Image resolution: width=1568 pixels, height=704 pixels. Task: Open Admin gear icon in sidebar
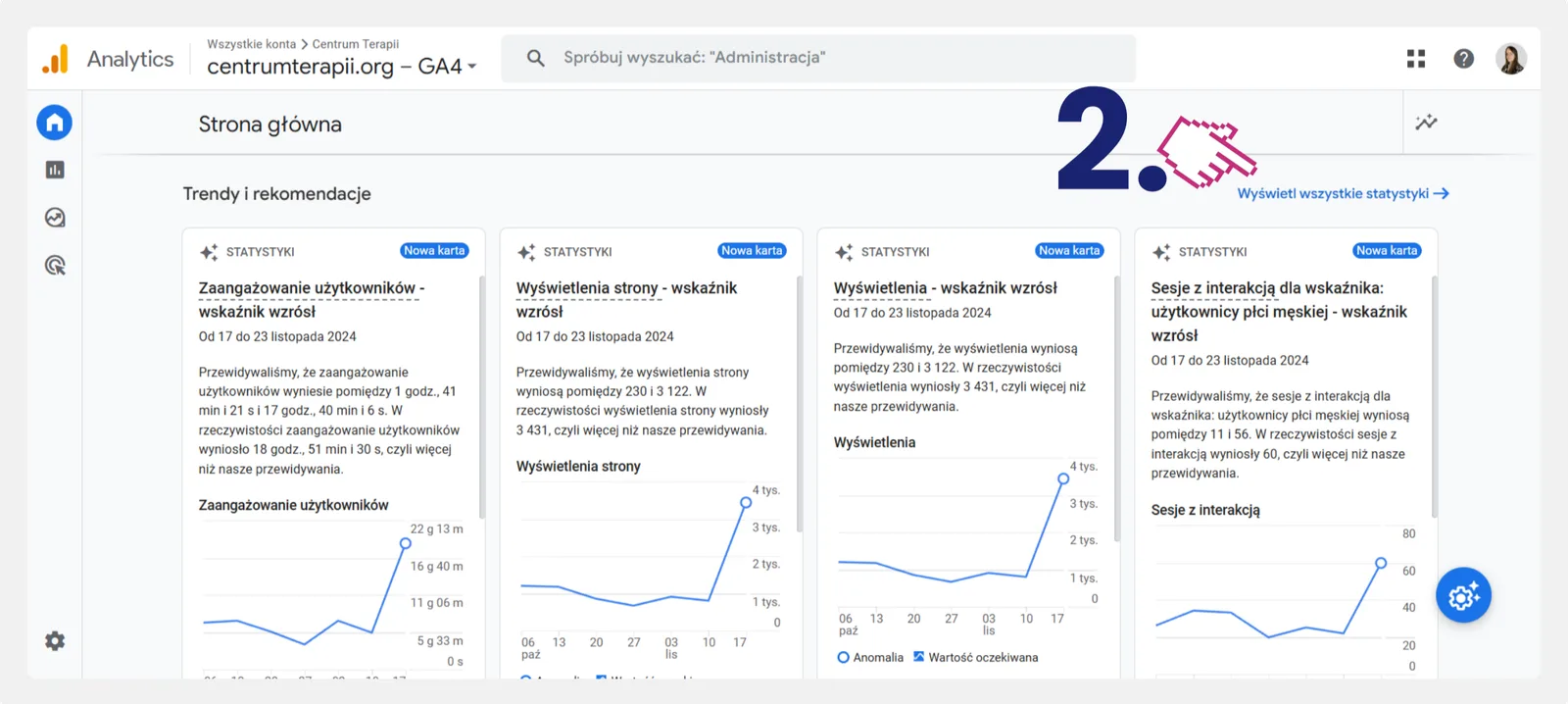(x=55, y=641)
